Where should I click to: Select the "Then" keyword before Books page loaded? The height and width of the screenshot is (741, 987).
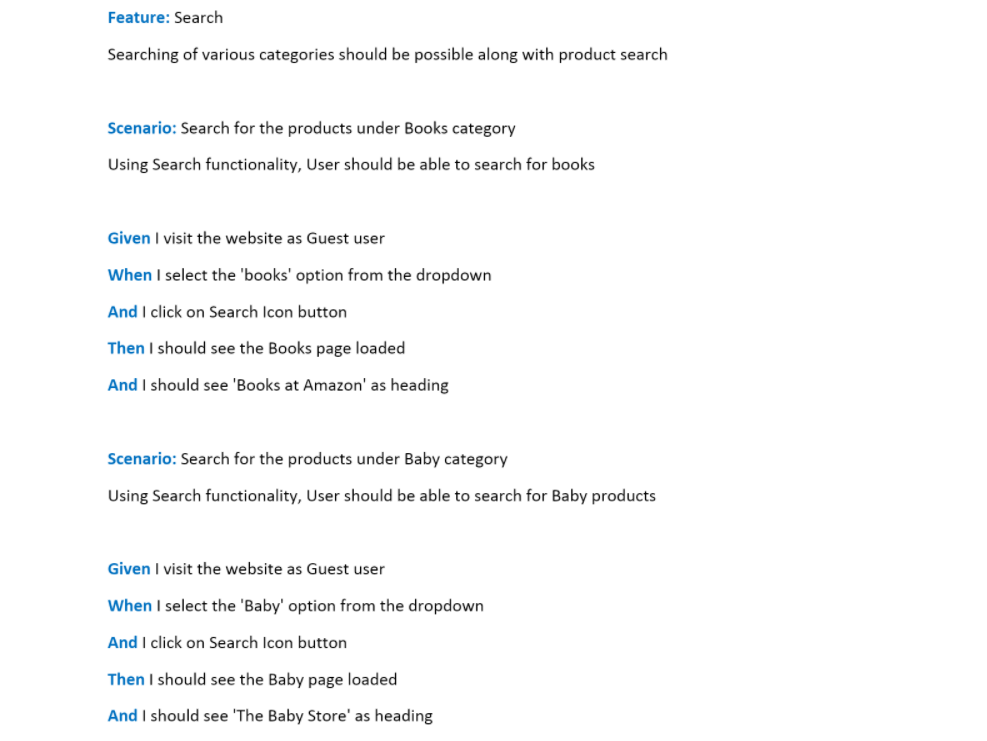pyautogui.click(x=126, y=348)
